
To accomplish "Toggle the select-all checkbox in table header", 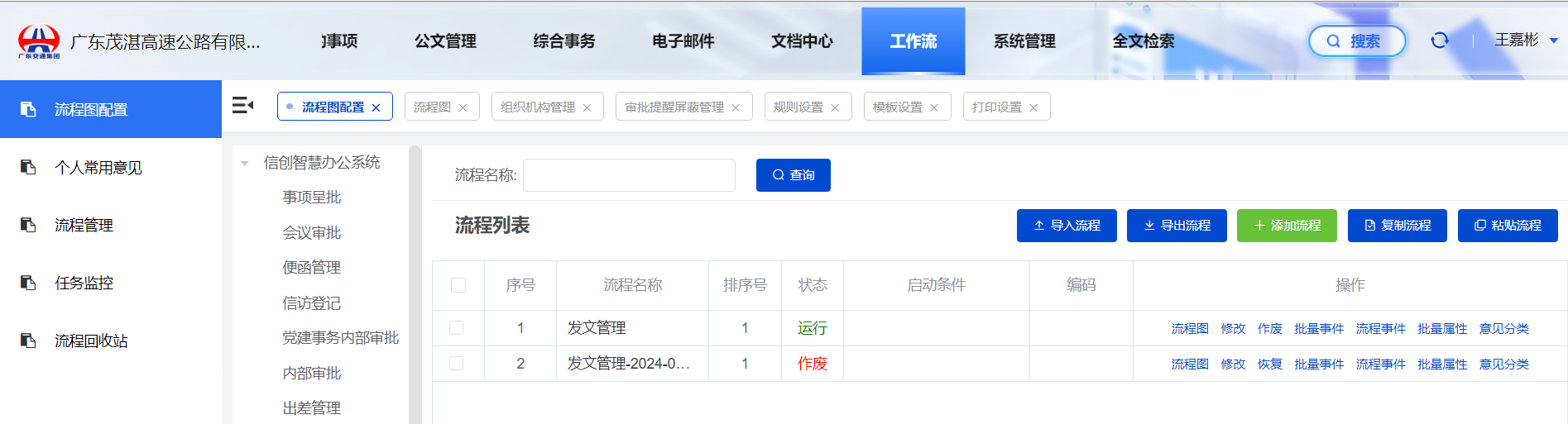I will [x=458, y=285].
